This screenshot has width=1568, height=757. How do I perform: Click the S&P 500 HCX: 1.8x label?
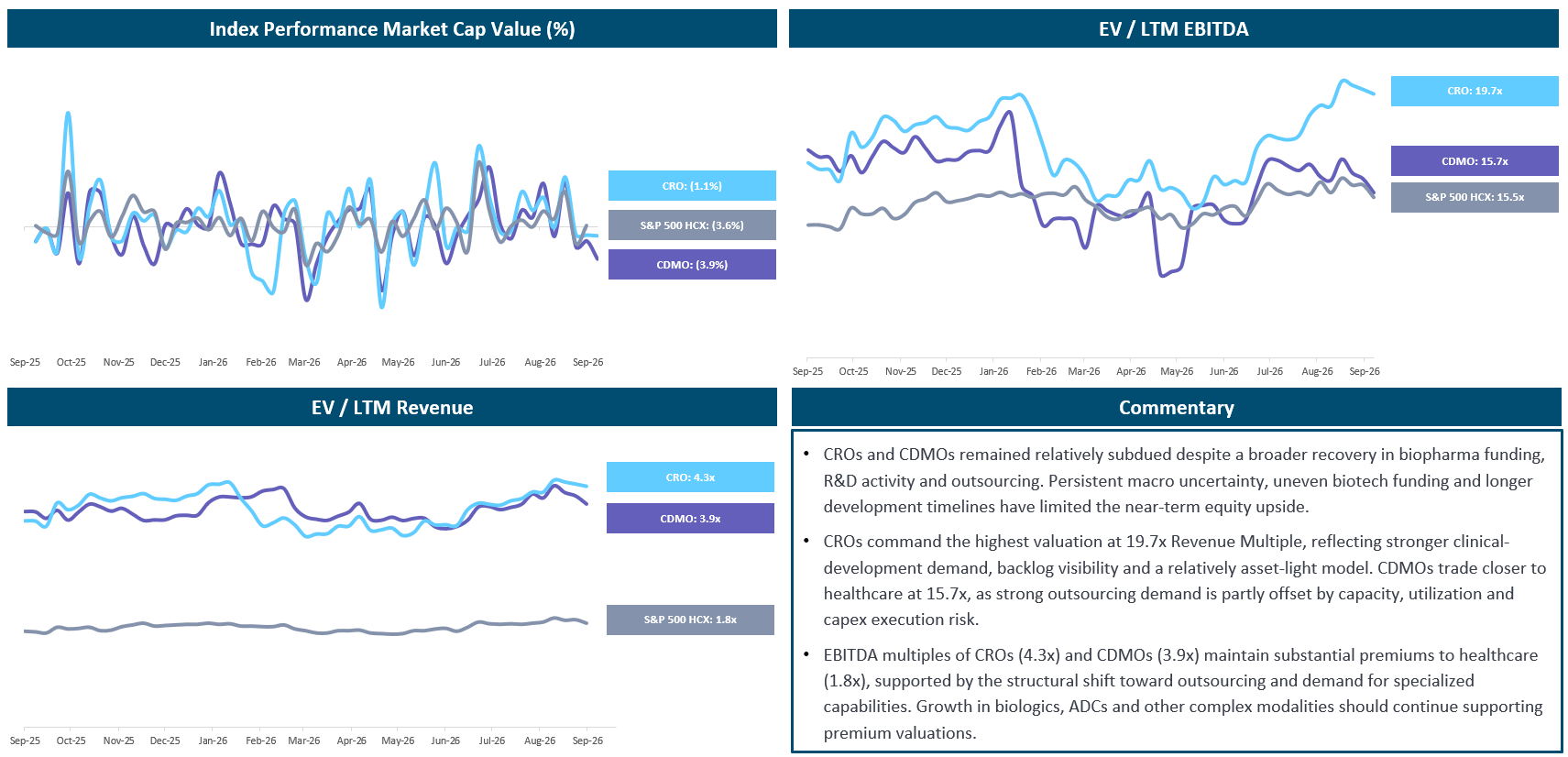coord(690,620)
